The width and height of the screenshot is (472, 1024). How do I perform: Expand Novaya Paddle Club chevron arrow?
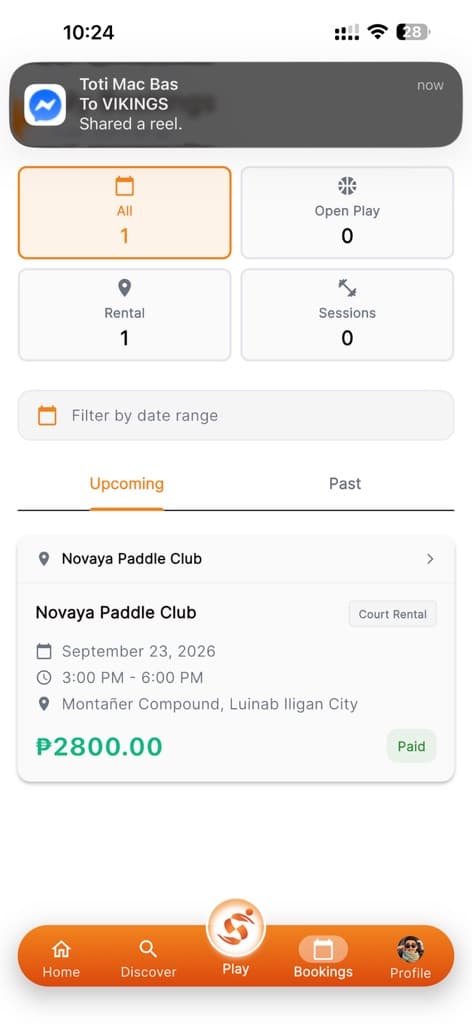(430, 559)
